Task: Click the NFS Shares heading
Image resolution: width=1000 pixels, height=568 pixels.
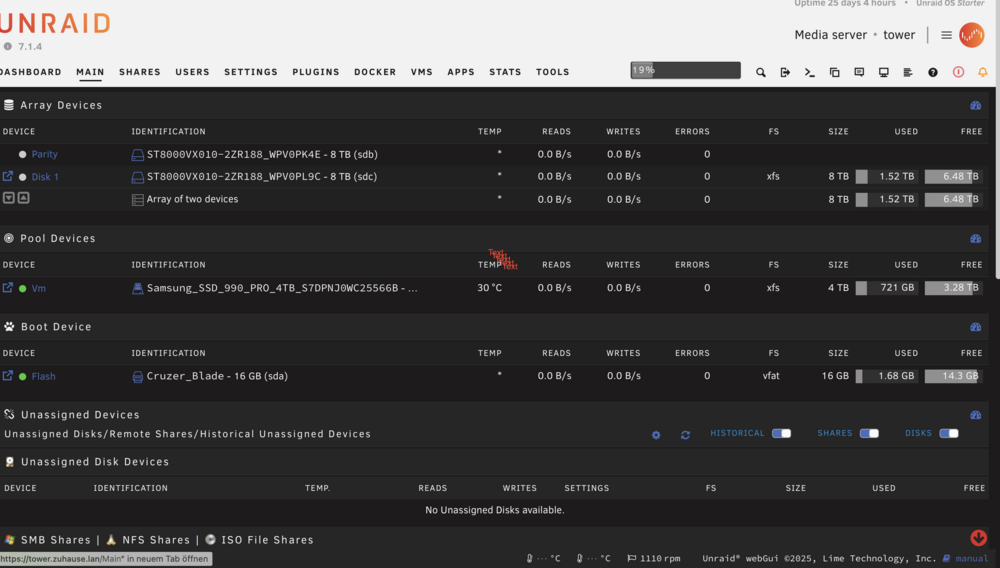Action: [x=156, y=540]
